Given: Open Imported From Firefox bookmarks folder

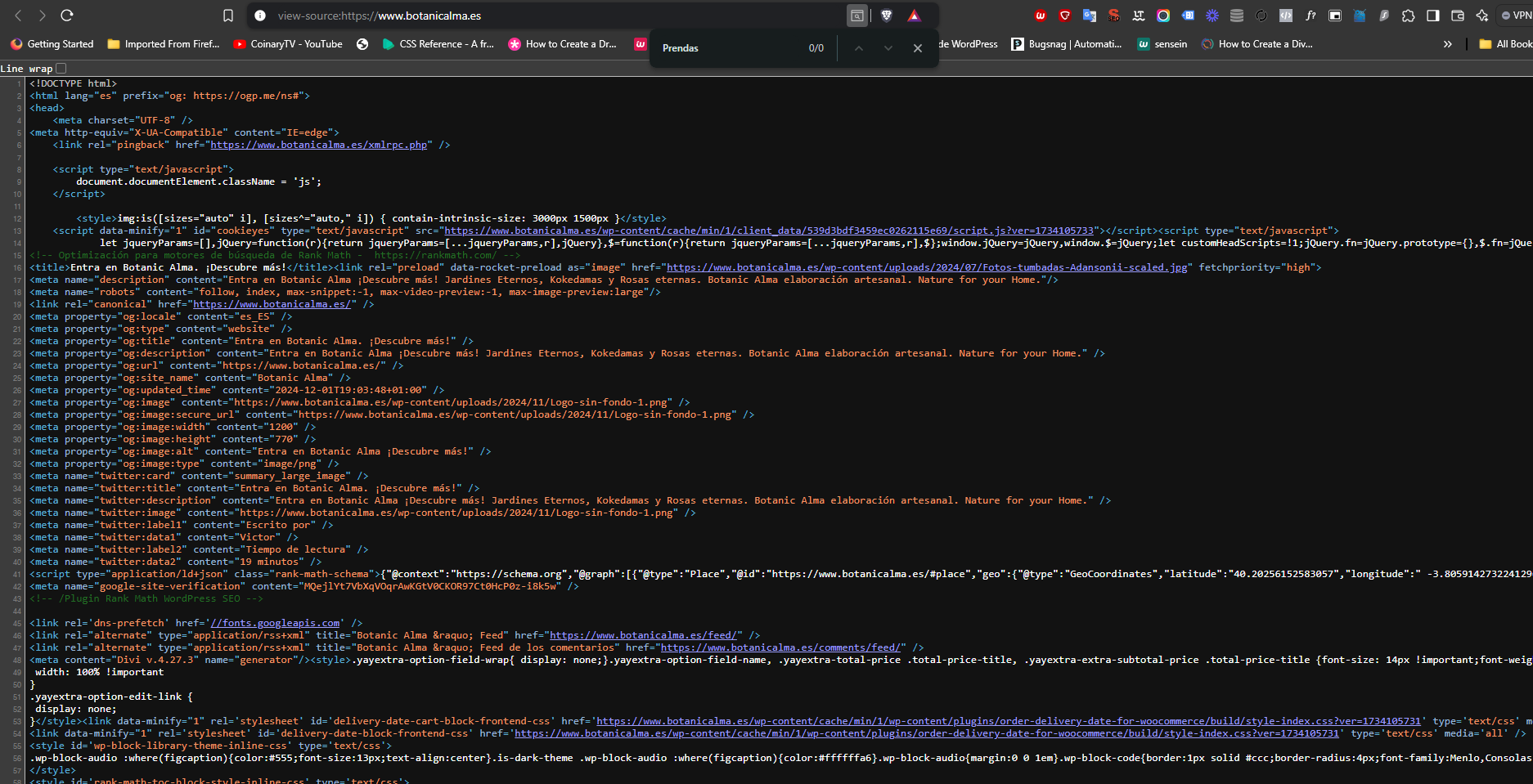Looking at the screenshot, I should tap(164, 44).
